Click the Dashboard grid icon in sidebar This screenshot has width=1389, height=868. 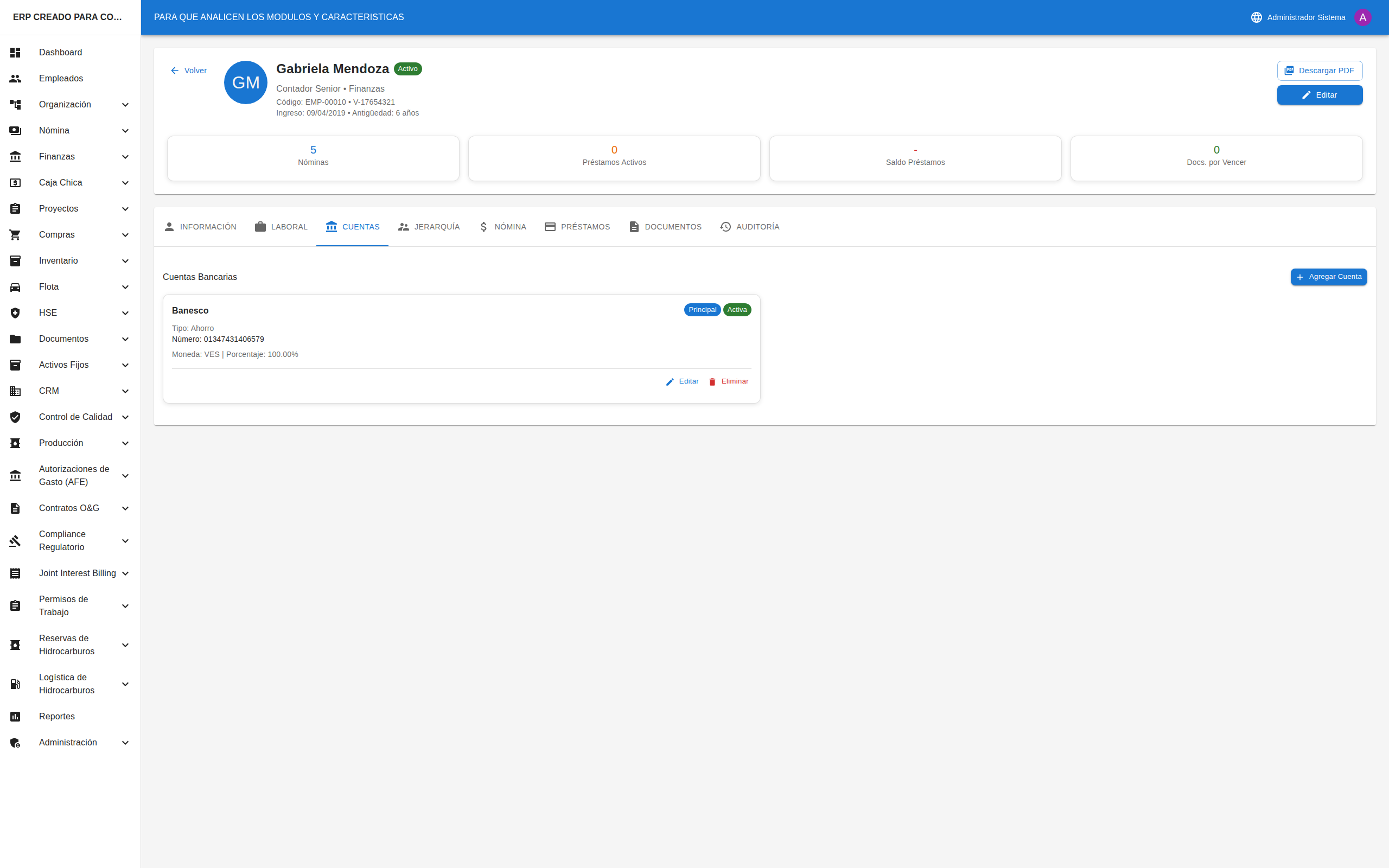tap(16, 52)
